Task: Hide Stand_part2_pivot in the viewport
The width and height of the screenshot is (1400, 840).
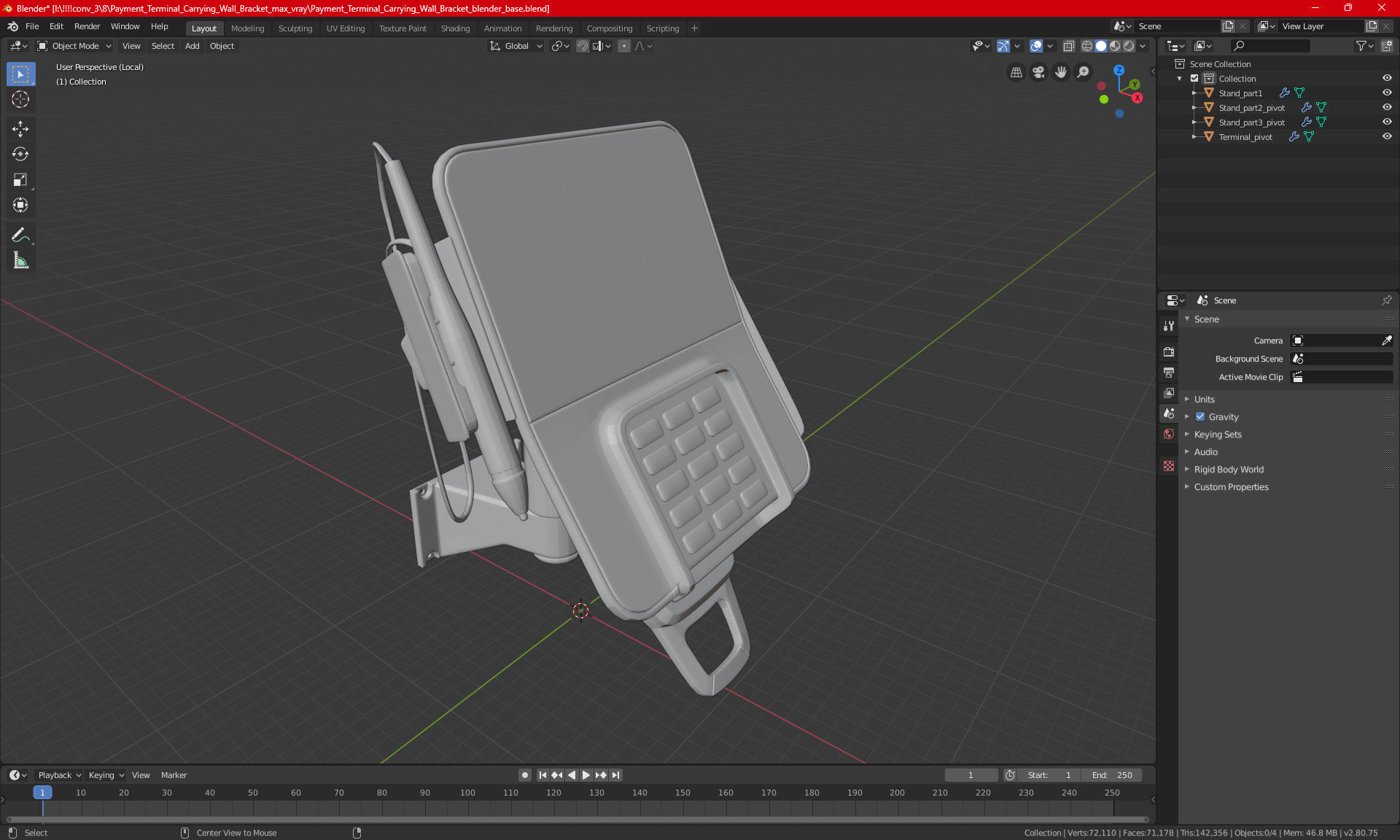Action: 1387,107
